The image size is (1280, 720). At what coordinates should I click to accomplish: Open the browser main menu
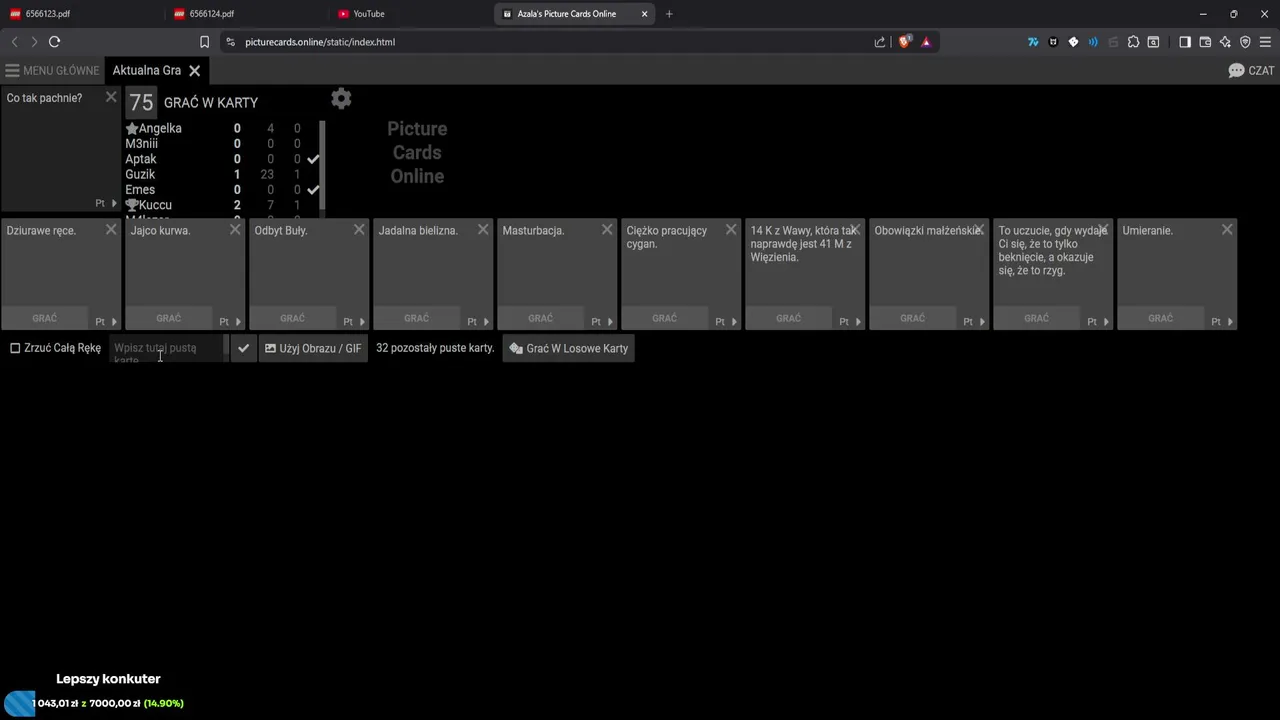pyautogui.click(x=1266, y=42)
